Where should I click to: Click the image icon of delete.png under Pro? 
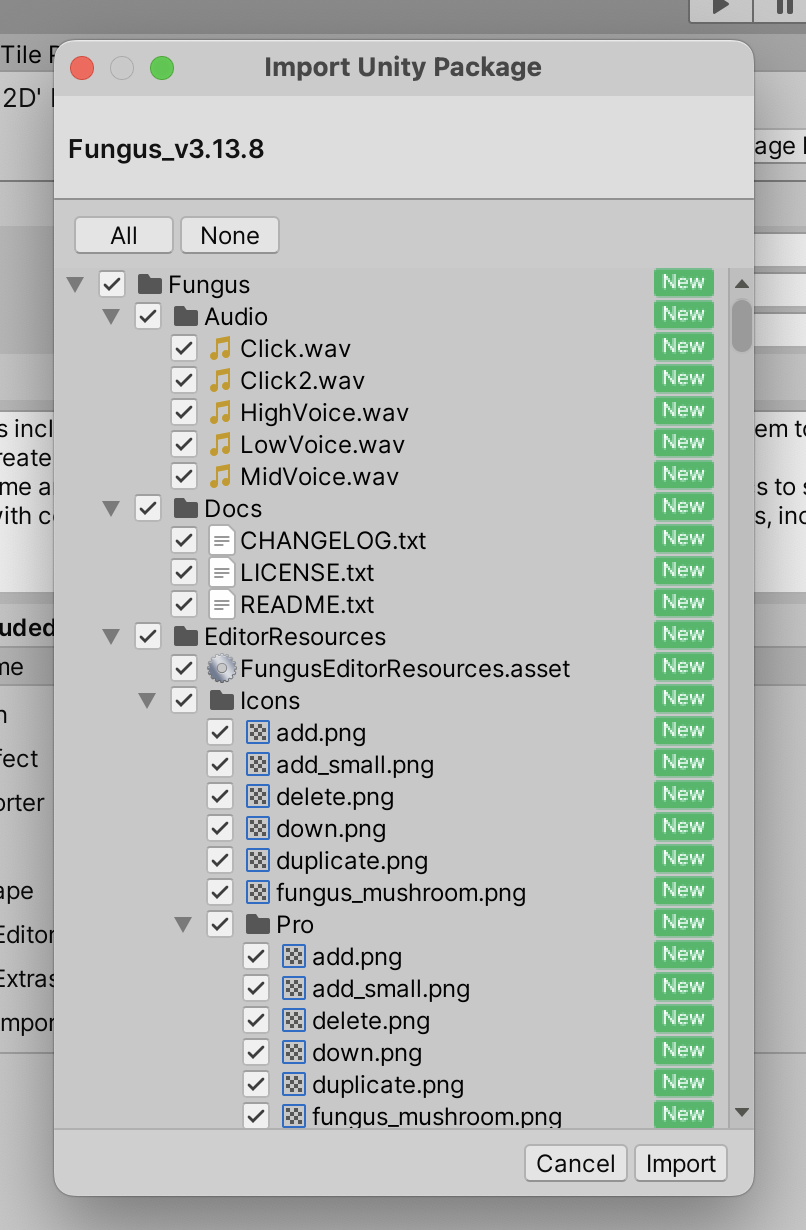point(293,1021)
